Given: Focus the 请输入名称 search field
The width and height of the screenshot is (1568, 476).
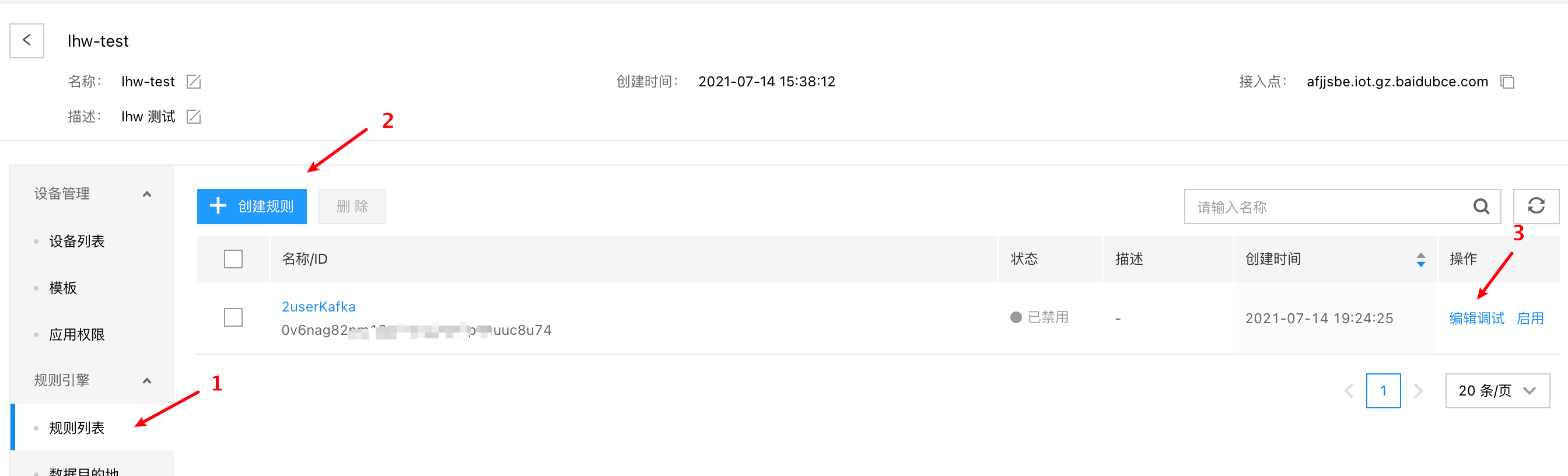Looking at the screenshot, I should pos(1327,207).
